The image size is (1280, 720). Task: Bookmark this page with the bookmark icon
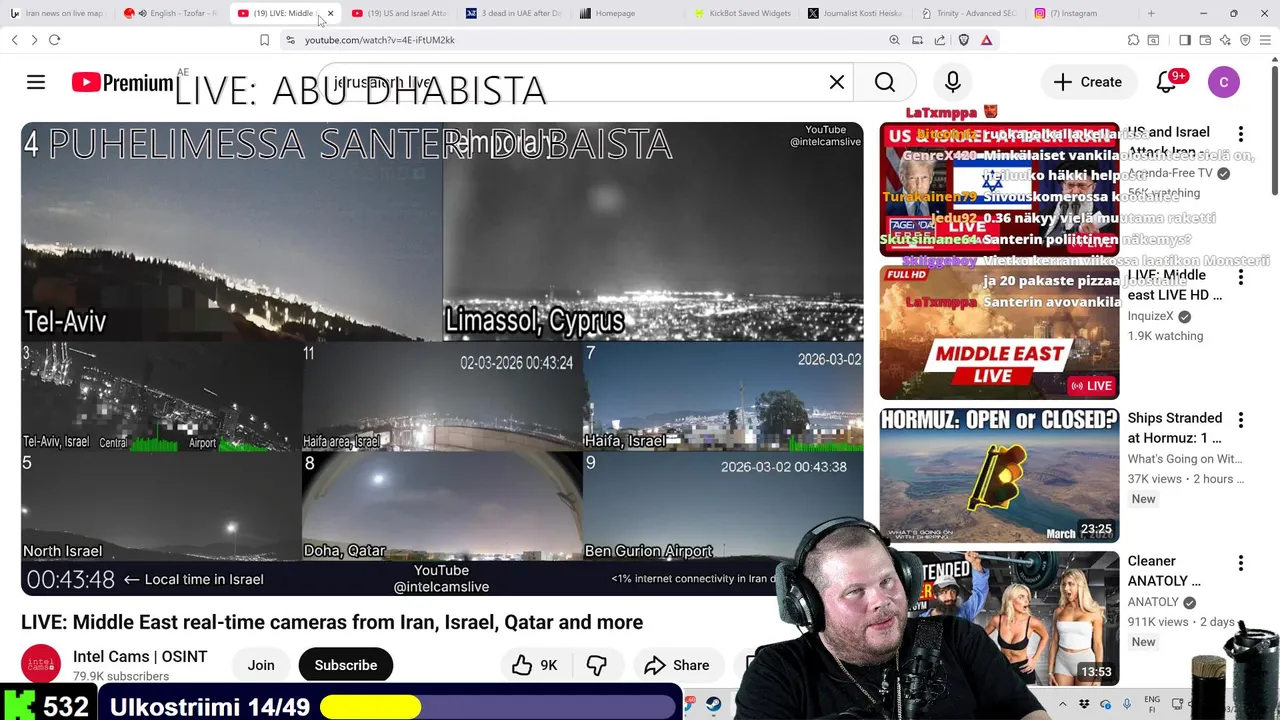(264, 40)
